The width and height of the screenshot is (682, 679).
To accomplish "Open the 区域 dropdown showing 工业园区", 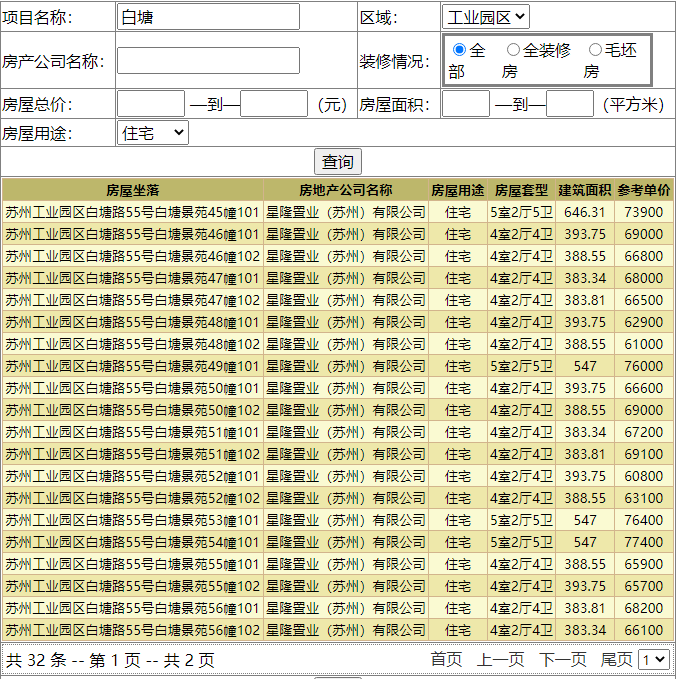I will [485, 17].
